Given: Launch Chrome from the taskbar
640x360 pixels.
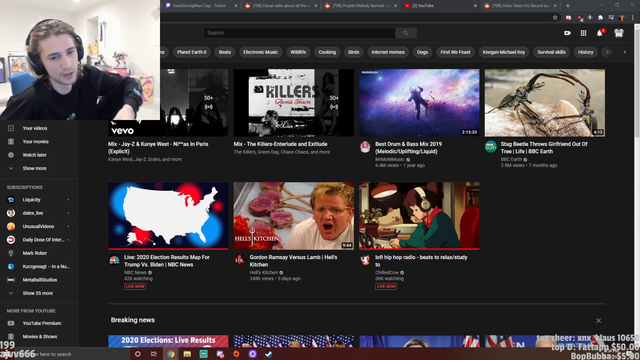Looking at the screenshot, I should pos(171,354).
